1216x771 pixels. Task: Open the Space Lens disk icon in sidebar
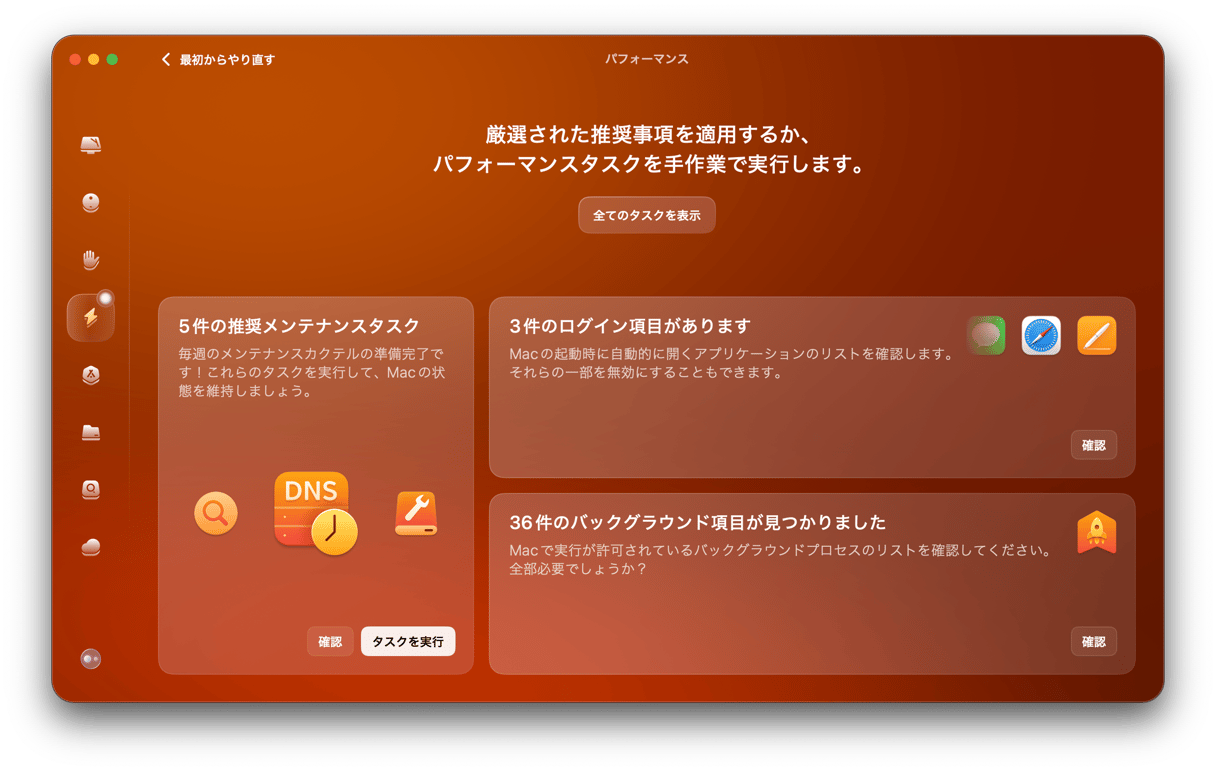tap(91, 489)
